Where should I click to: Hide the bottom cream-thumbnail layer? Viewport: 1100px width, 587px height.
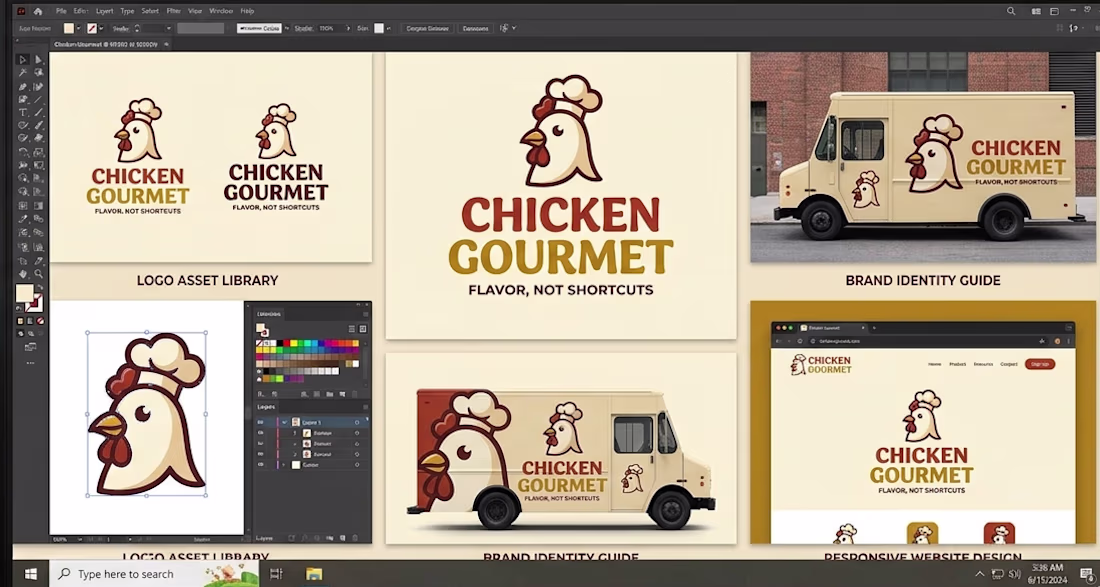[x=261, y=464]
